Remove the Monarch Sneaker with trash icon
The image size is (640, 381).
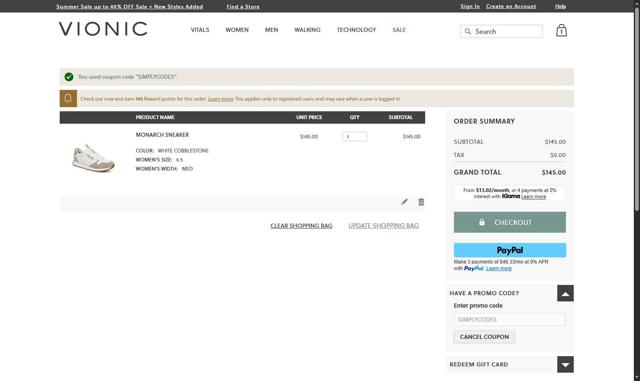(421, 202)
